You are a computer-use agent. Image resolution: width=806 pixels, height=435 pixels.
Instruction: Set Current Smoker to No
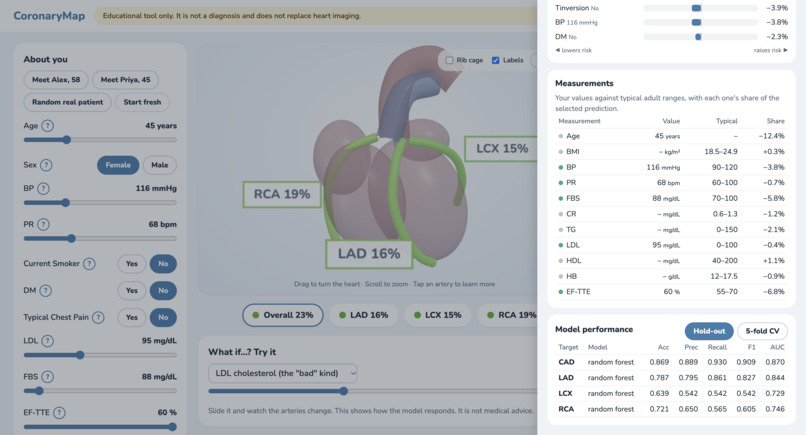pyautogui.click(x=163, y=264)
